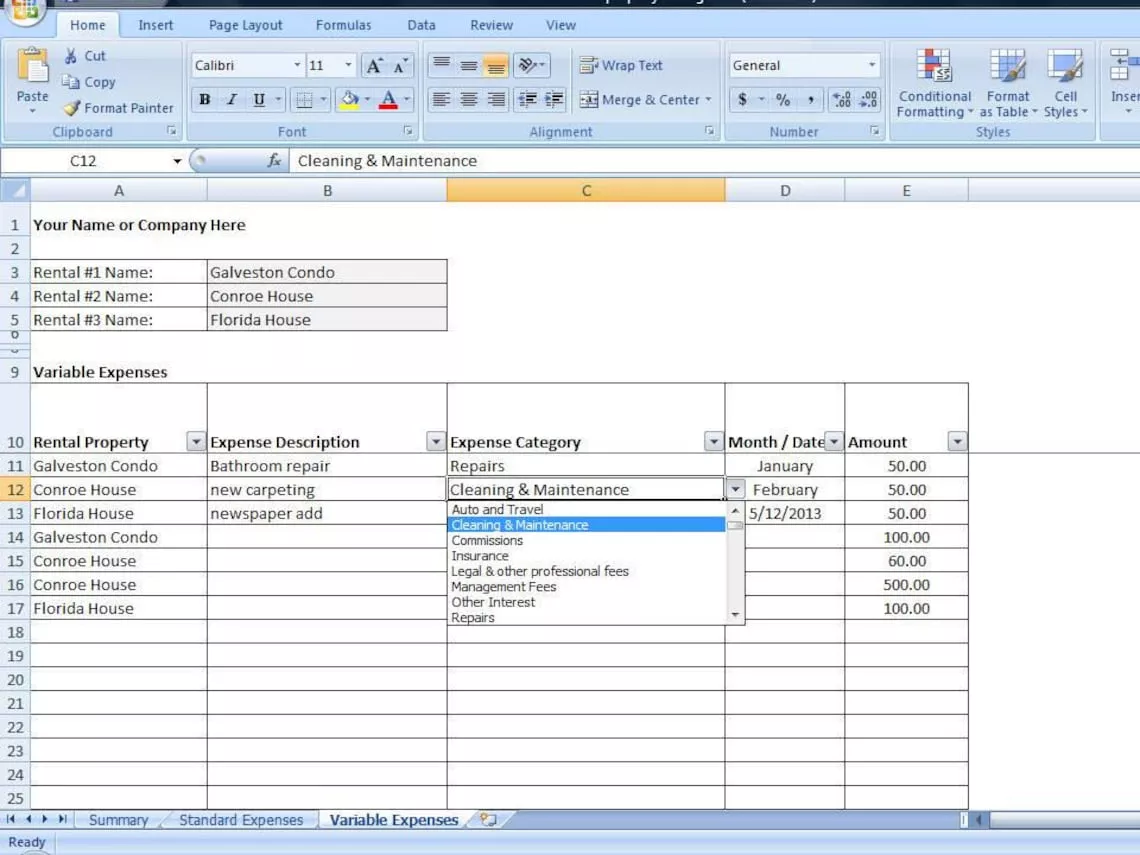Switch to the View ribbon tab
Screen dimensions: 1140x855
pyautogui.click(x=561, y=25)
